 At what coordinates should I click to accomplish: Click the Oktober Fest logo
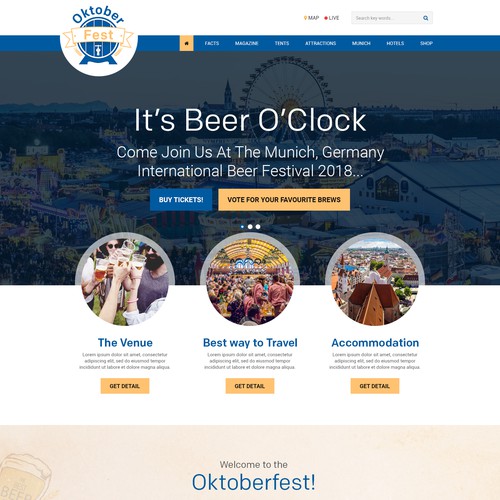click(99, 39)
